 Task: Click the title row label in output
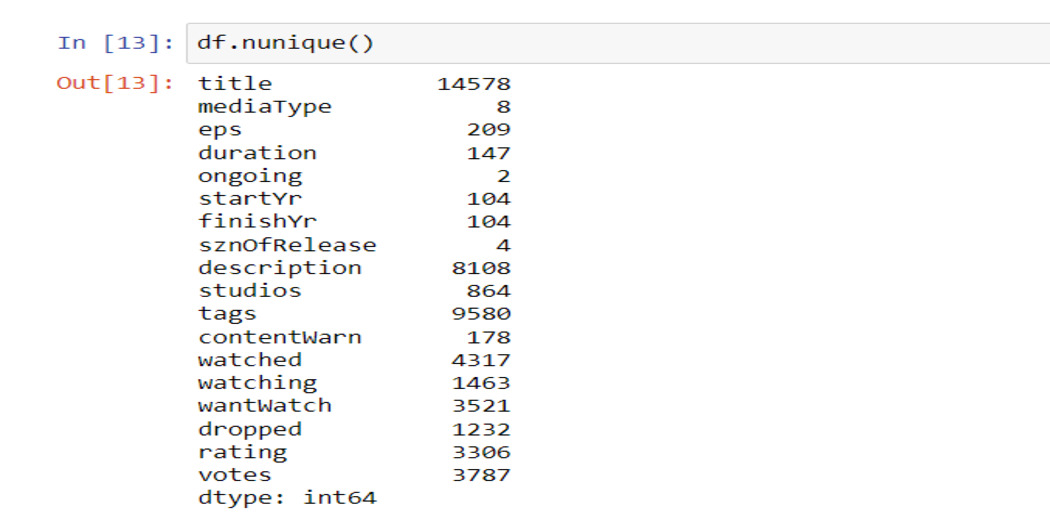click(235, 84)
